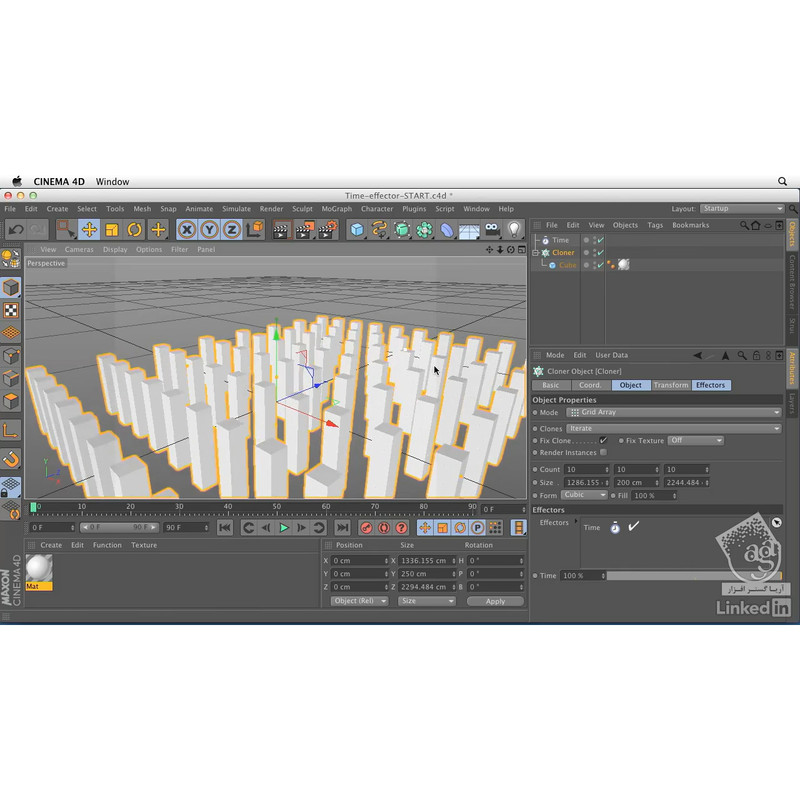Click frame 50 on the timeline ruler
The height and width of the screenshot is (800, 800).
pos(277,507)
